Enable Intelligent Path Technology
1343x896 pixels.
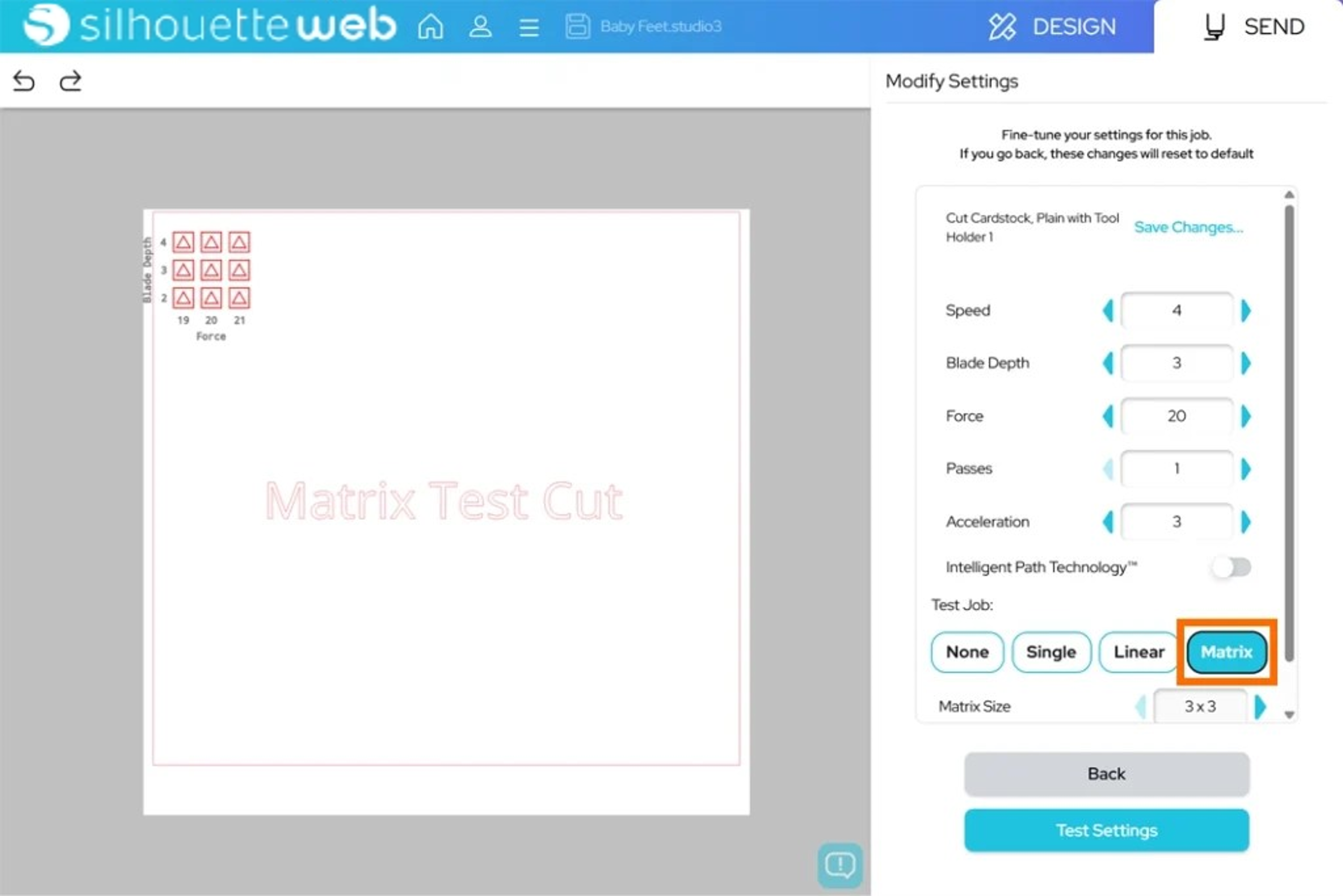[x=1230, y=567]
